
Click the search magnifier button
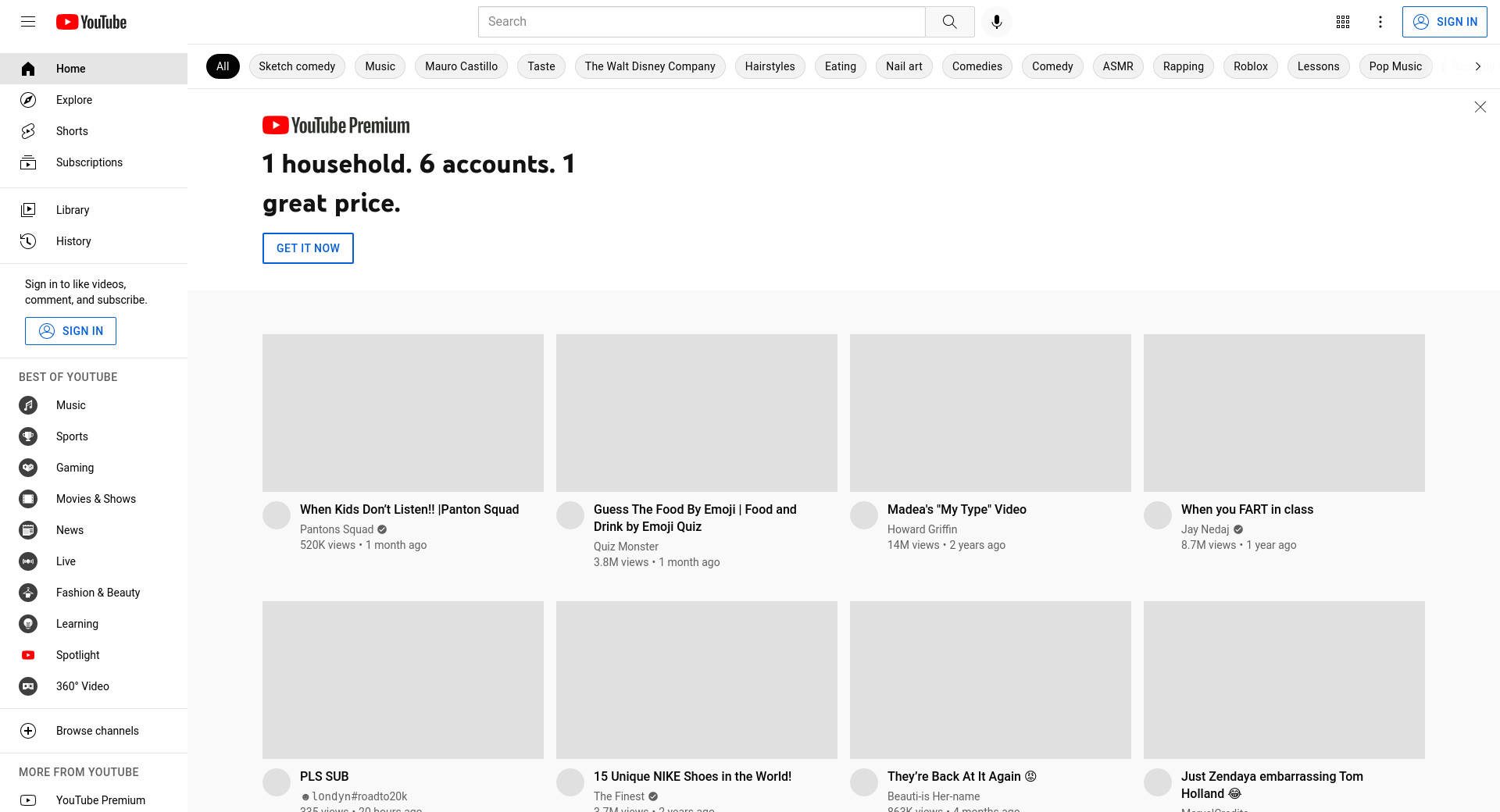click(949, 22)
